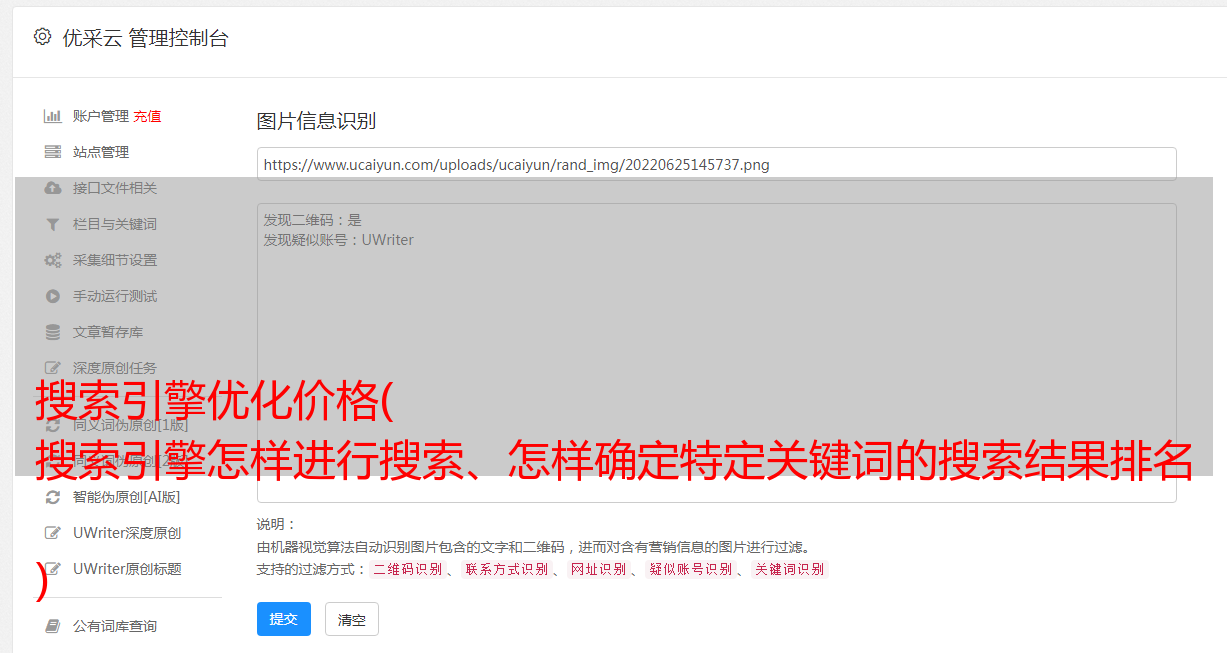
Task: Click the gear icon beside 优采云 管理控制台
Action: (x=42, y=37)
